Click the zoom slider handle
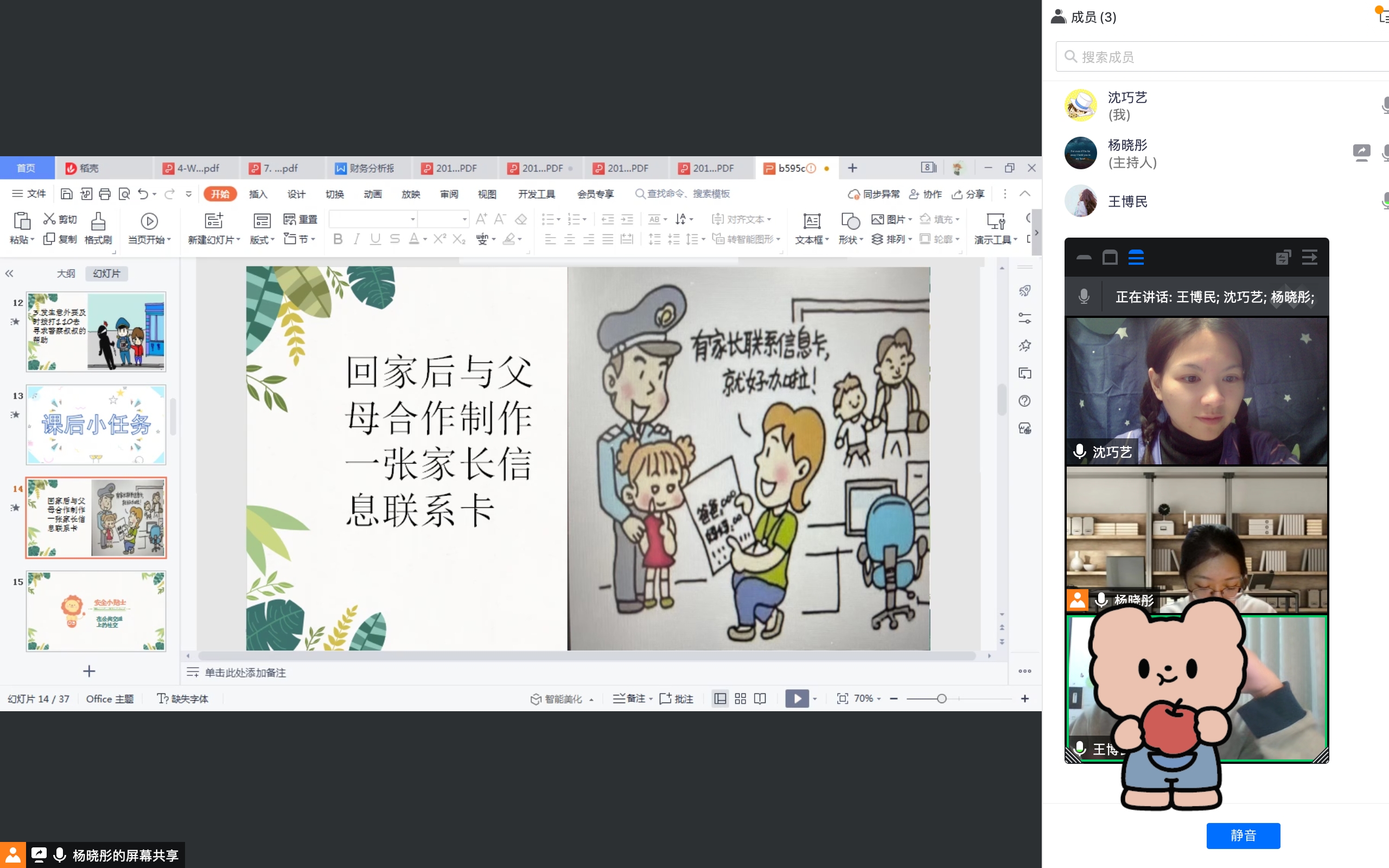The height and width of the screenshot is (868, 1389). click(x=941, y=699)
